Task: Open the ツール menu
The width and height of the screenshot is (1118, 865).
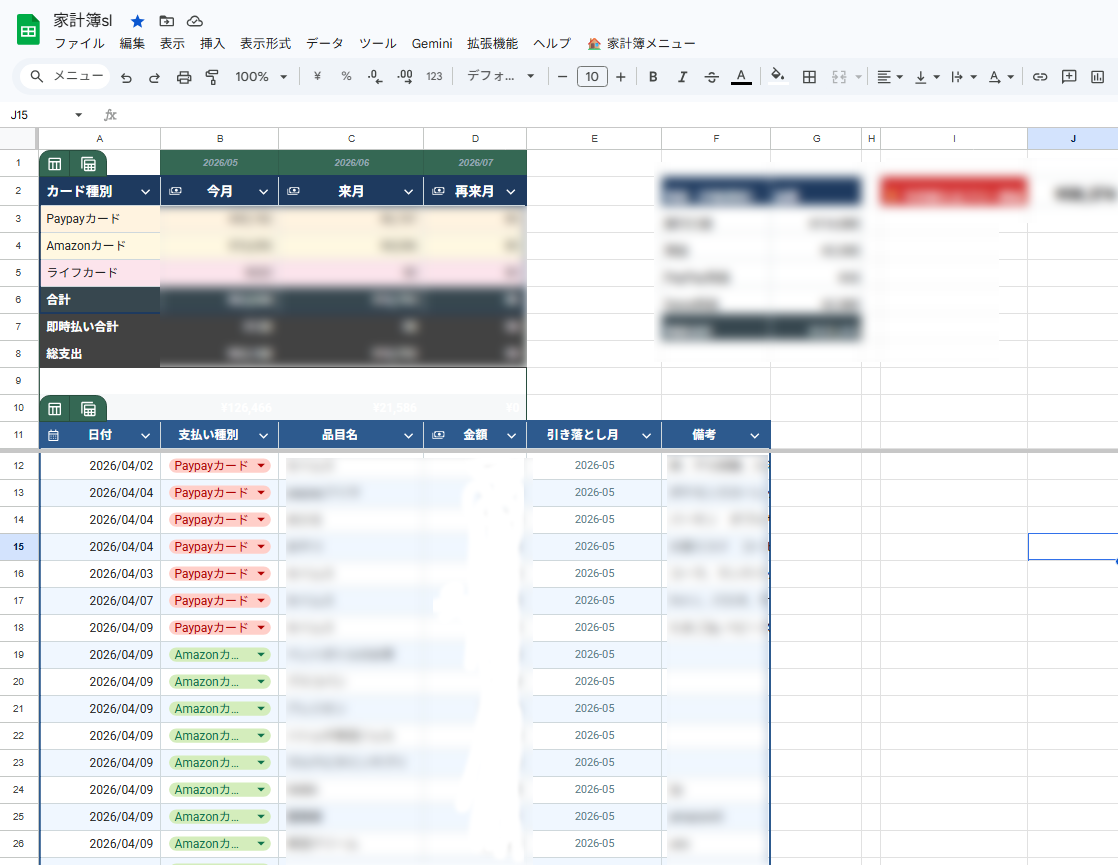Action: coord(377,43)
